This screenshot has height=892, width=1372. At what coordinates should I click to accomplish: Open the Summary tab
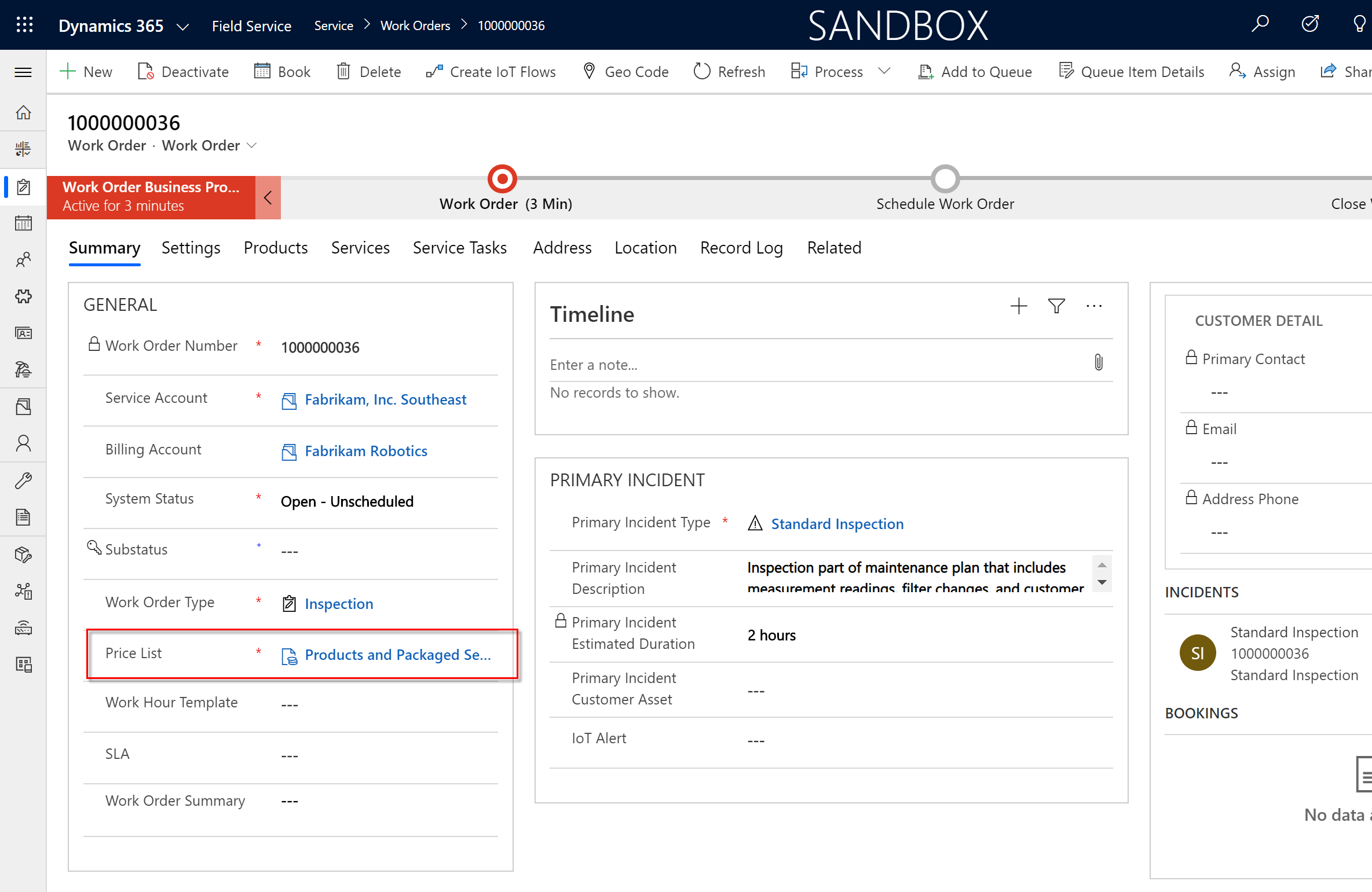coord(104,248)
